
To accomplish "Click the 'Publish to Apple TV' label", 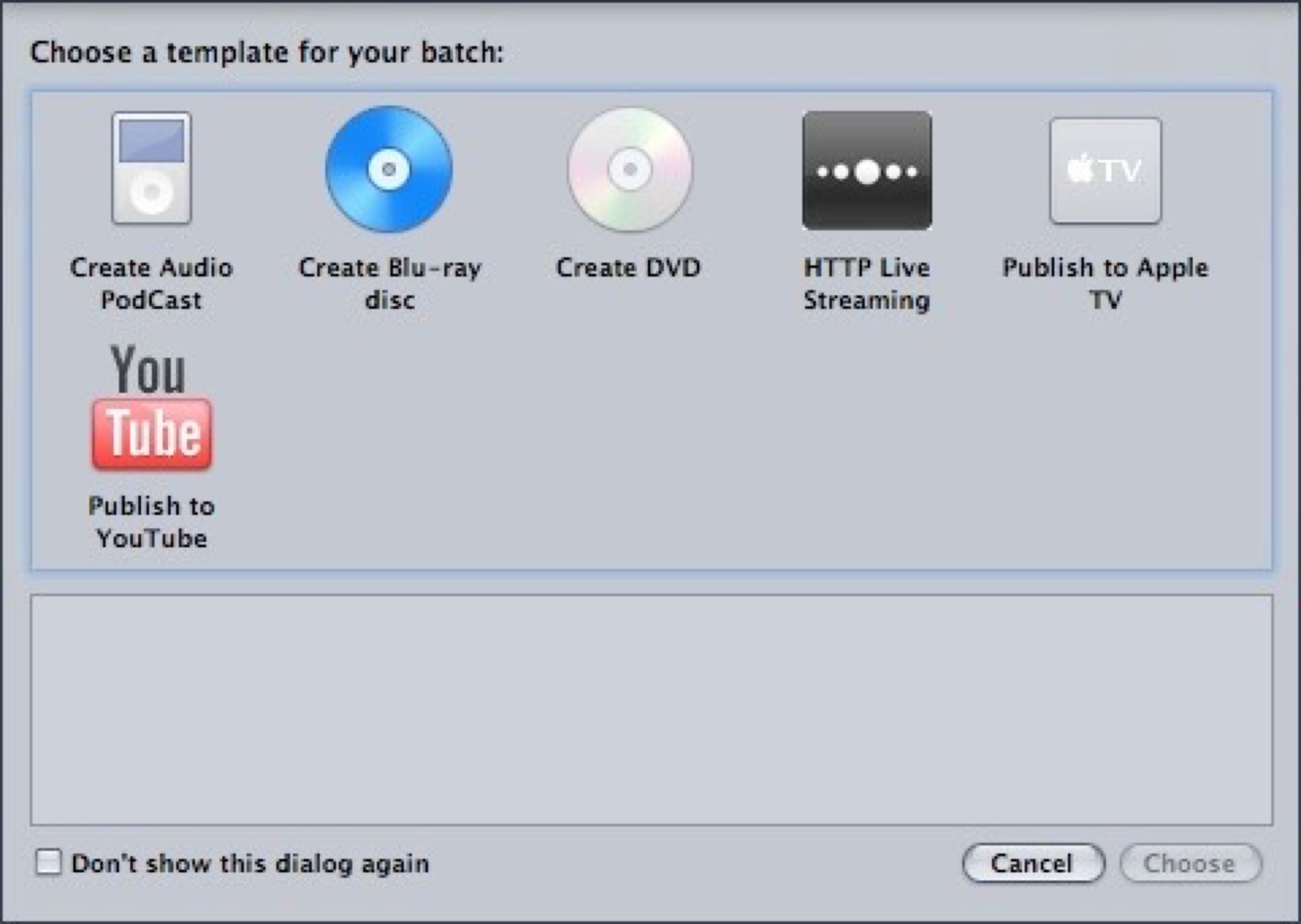I will pos(1105,283).
